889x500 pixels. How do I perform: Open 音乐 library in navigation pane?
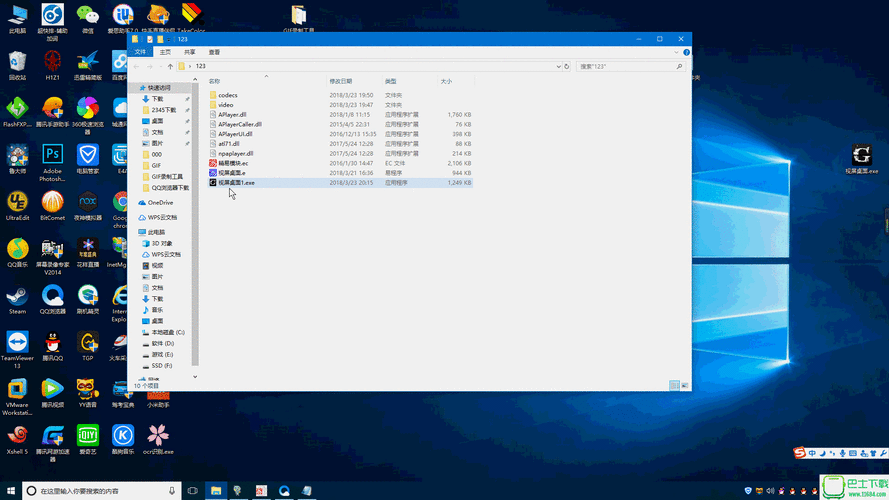[157, 310]
